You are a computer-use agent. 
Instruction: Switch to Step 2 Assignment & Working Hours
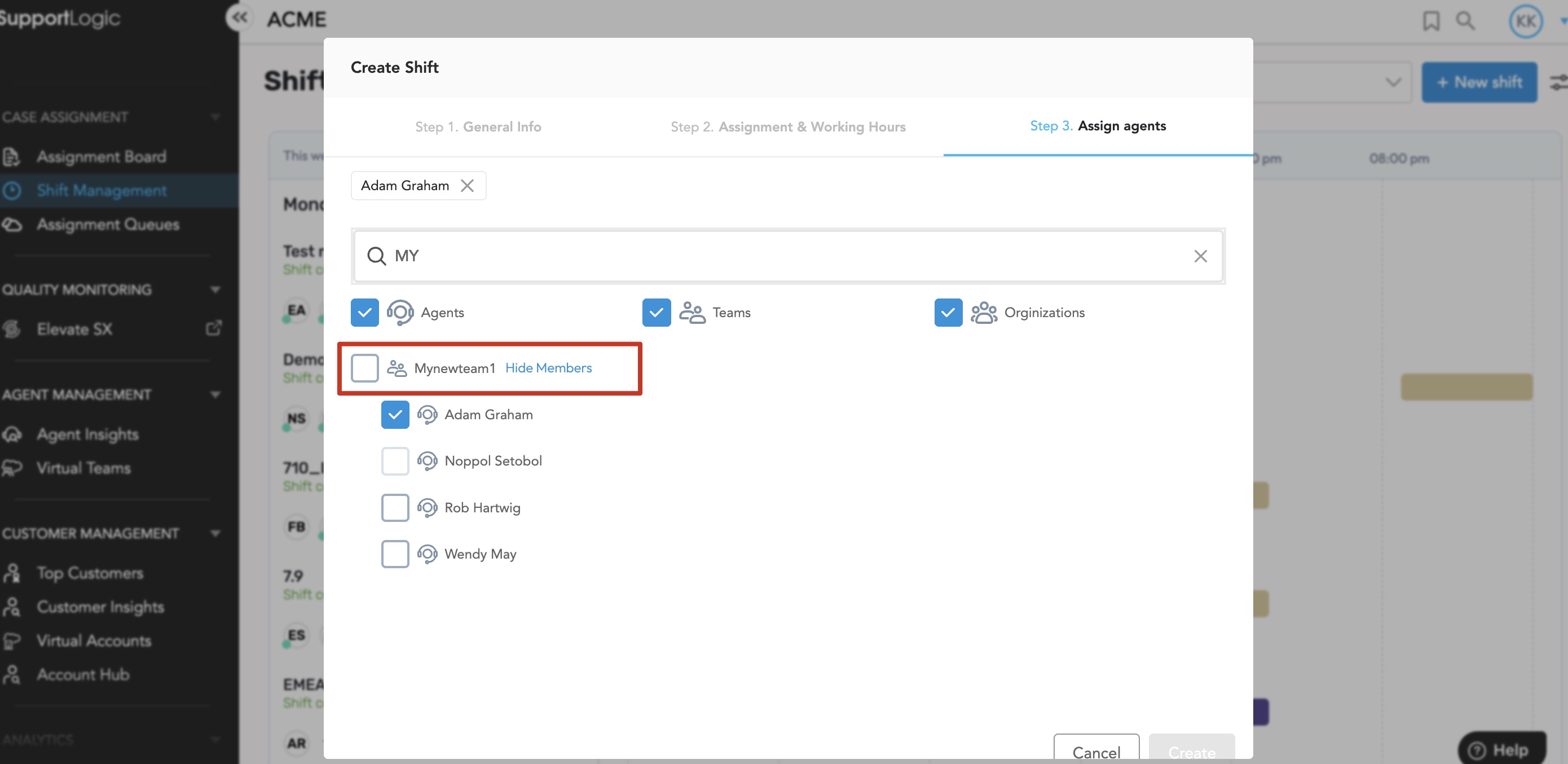pos(787,126)
